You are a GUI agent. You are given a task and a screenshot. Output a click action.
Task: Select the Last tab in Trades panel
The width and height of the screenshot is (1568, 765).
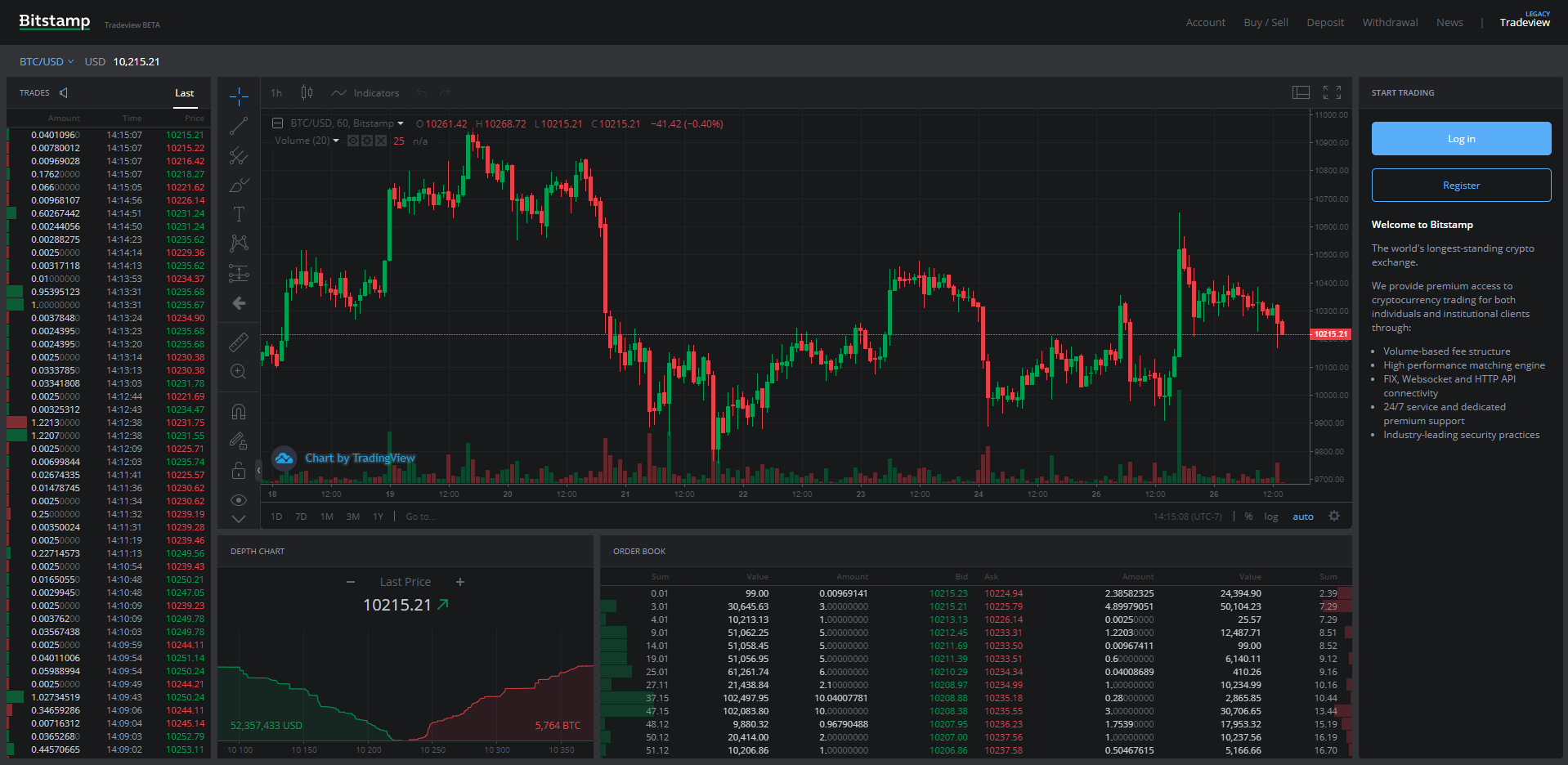coord(185,92)
